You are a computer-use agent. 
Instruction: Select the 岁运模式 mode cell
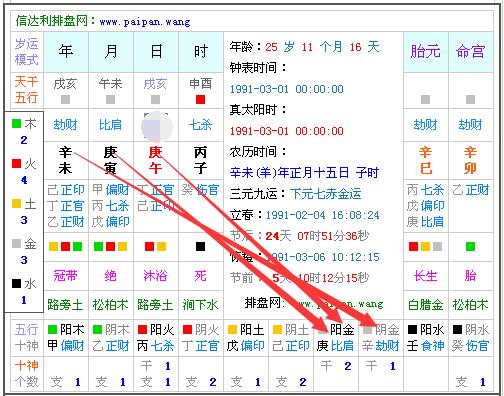[x=27, y=52]
